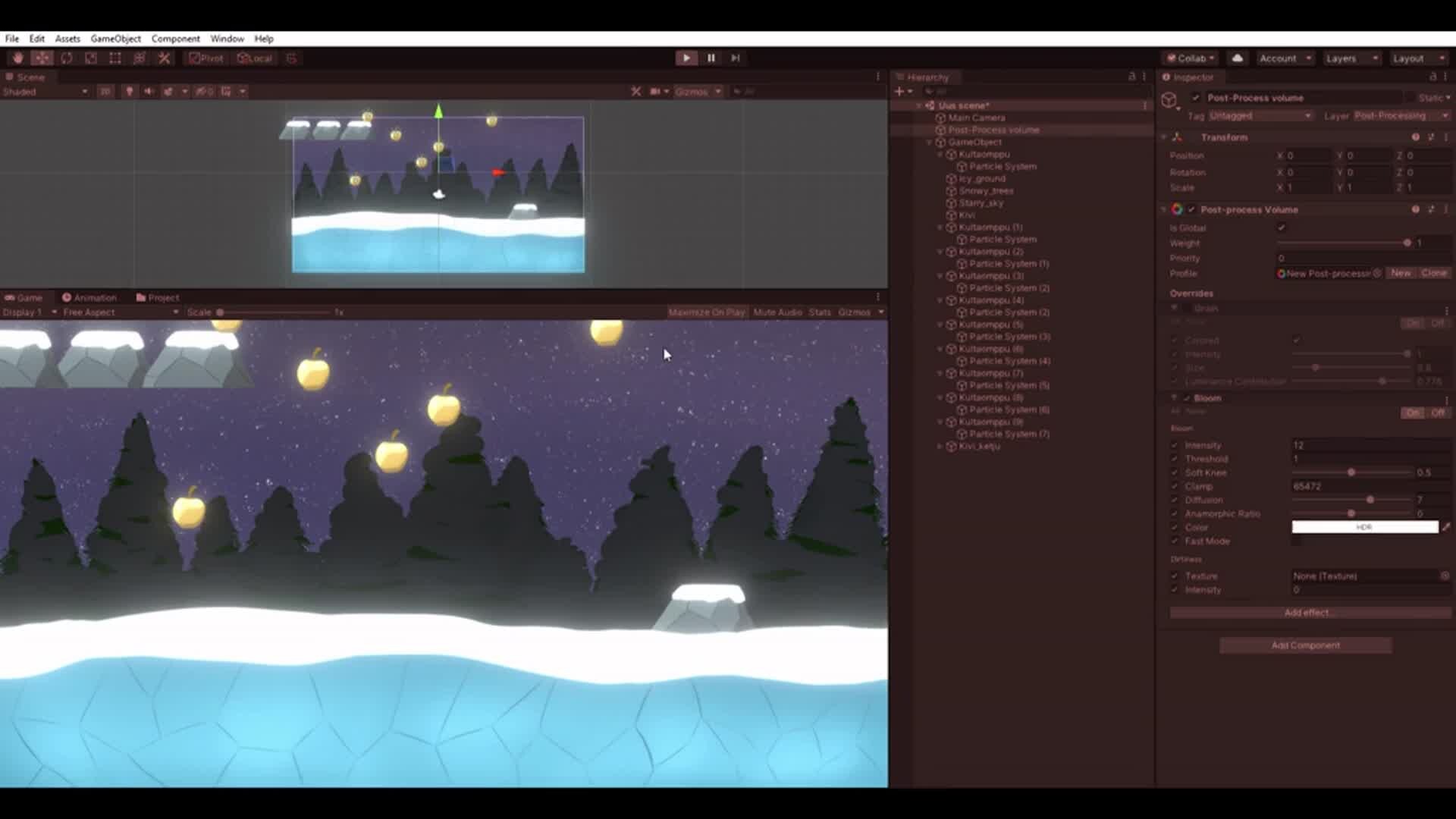Select Main Camera in the Hierarchy
This screenshot has height=819, width=1456.
coord(978,118)
